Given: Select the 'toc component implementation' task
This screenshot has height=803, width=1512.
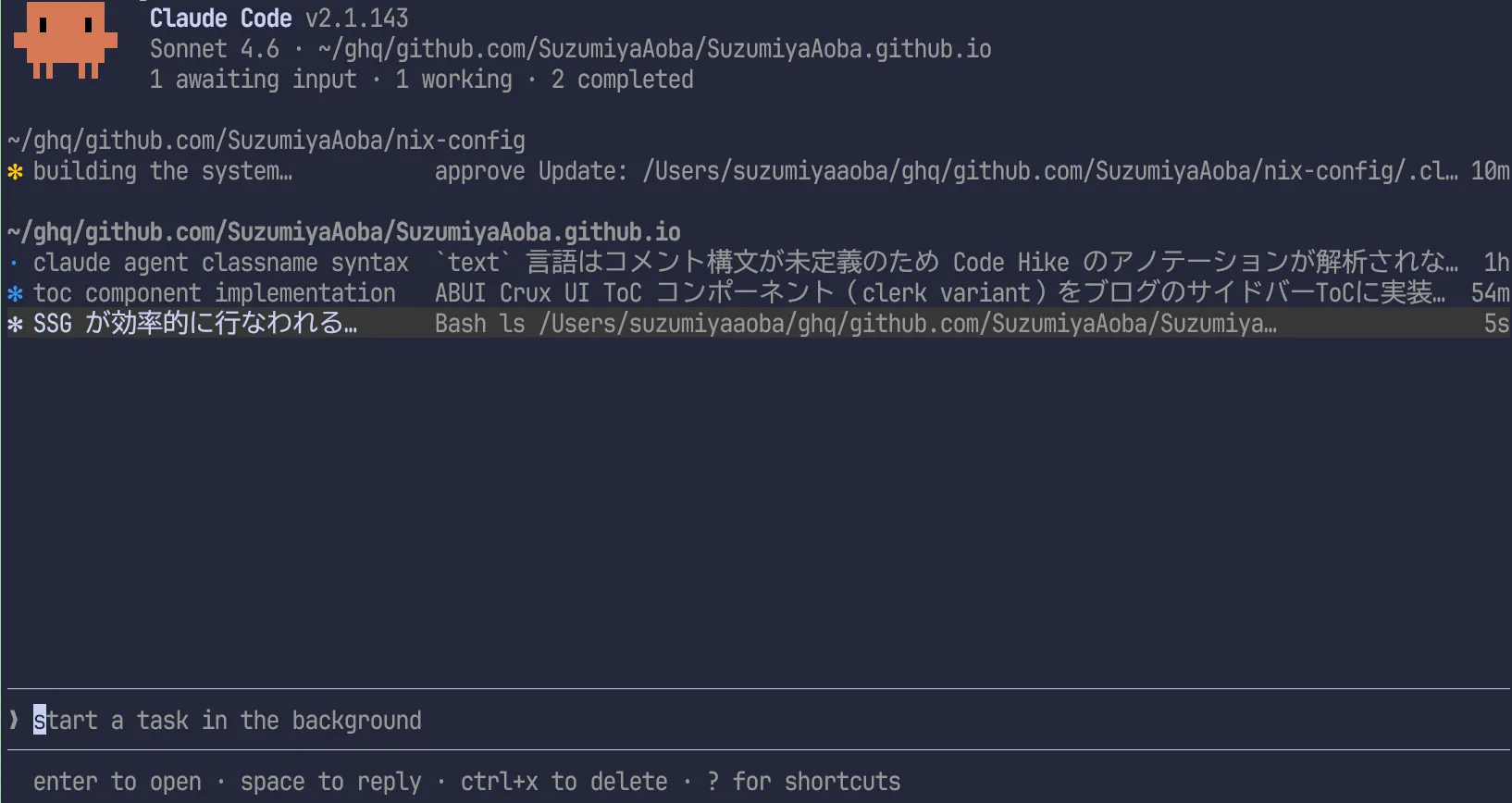Looking at the screenshot, I should click(759, 293).
